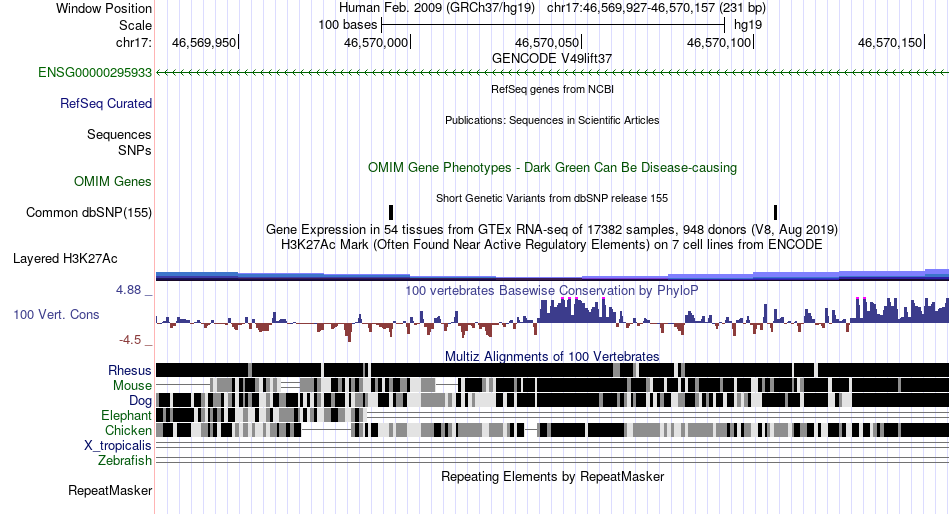950x514 pixels.
Task: Click the blue H3K27Ac signal band
Action: (552, 275)
